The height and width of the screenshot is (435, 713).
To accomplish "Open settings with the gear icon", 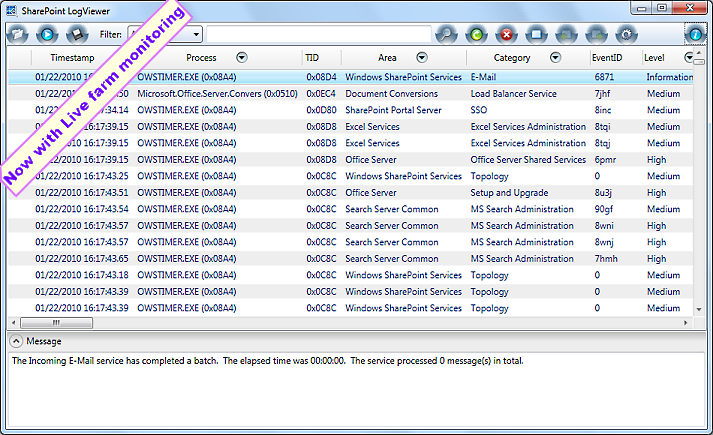I will click(x=627, y=35).
